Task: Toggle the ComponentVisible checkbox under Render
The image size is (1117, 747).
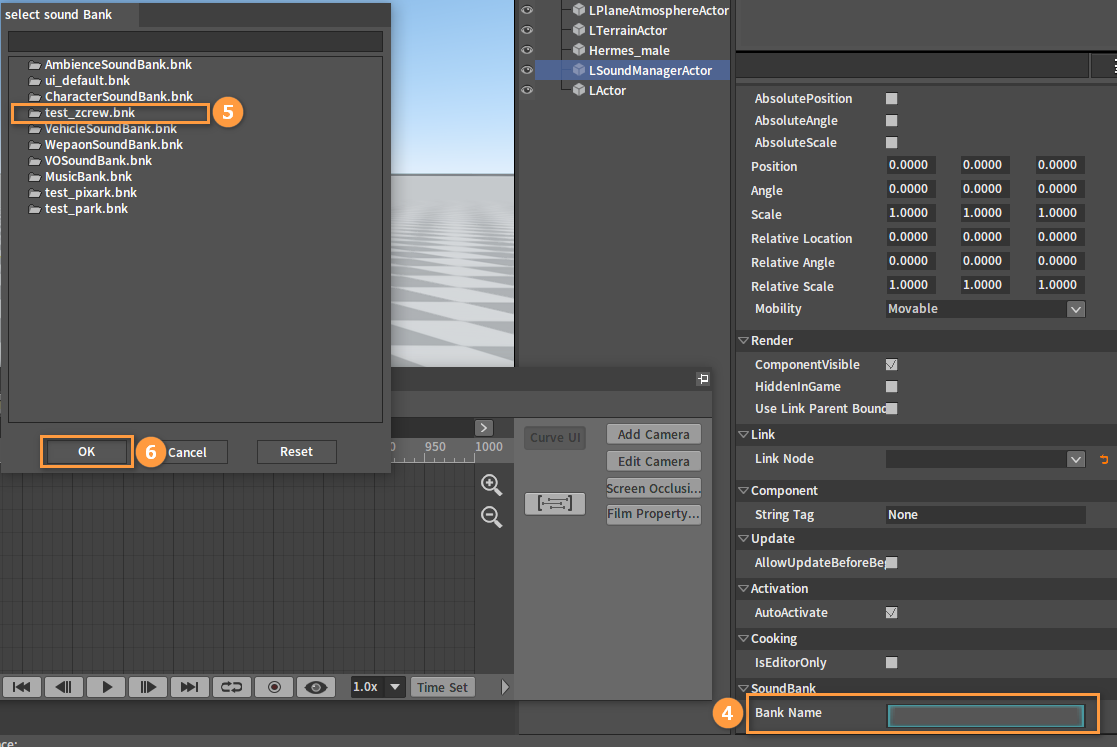Action: coord(891,364)
